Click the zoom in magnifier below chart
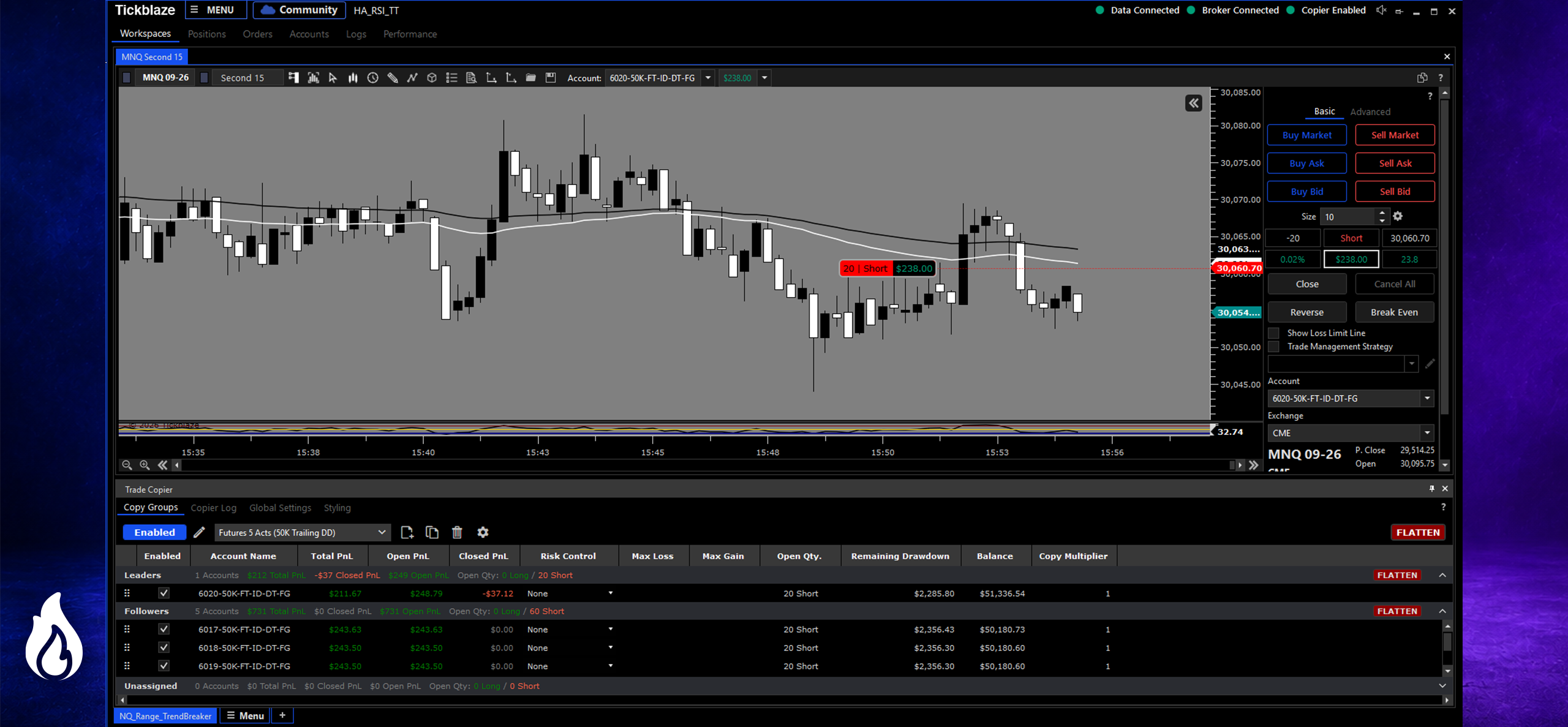Screen dimensions: 1568x727 click(145, 465)
